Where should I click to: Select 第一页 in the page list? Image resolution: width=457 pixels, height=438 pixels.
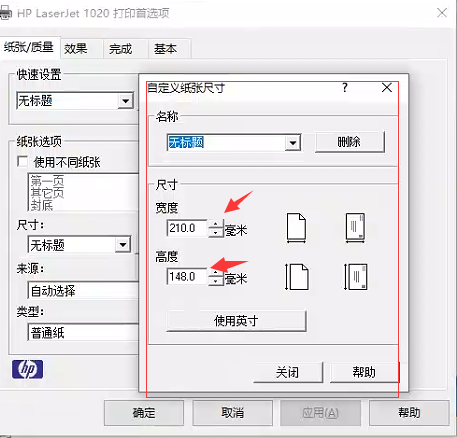(47, 181)
